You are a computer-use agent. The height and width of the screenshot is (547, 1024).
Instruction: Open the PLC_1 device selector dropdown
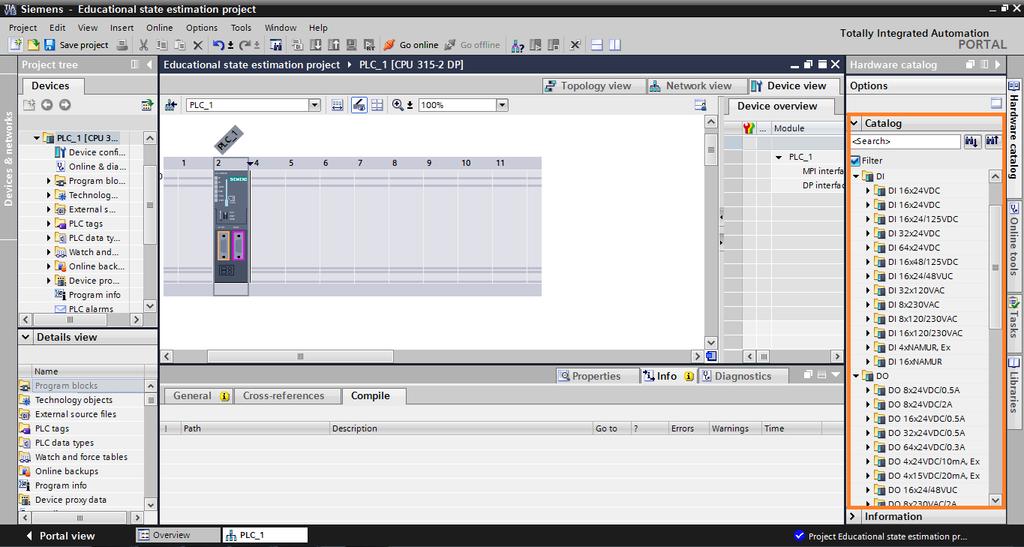click(x=314, y=105)
